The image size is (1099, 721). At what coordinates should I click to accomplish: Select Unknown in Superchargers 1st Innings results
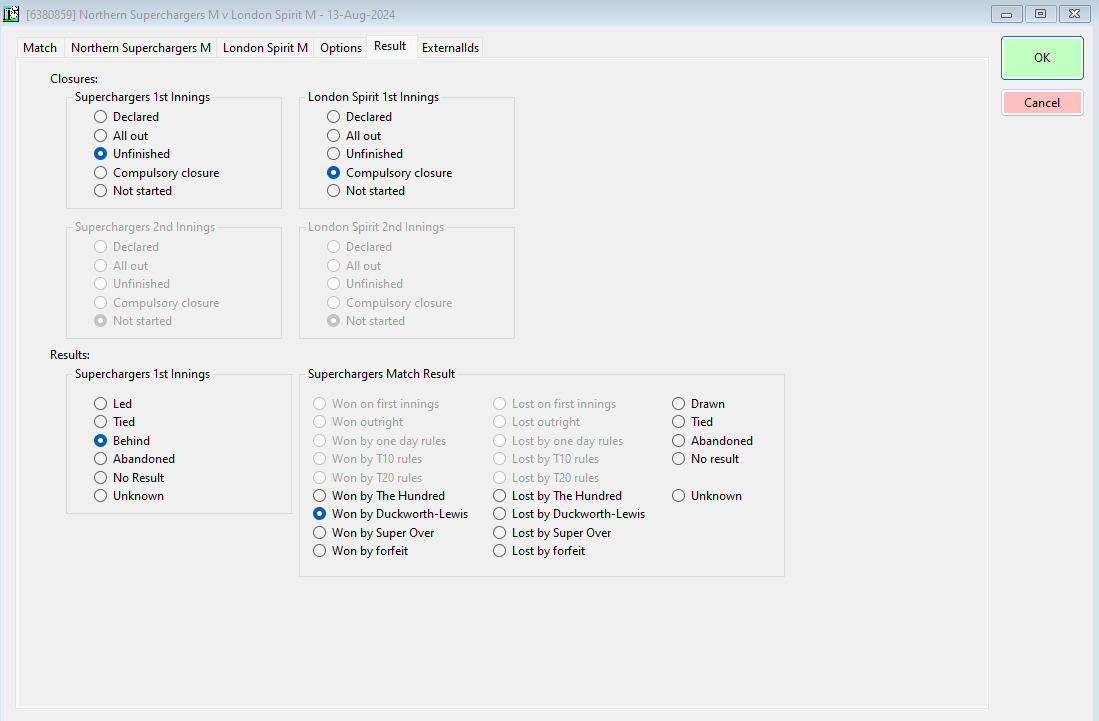[129, 496]
